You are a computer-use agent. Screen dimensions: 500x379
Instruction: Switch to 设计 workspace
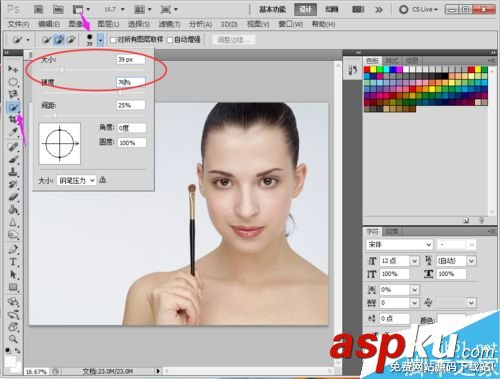click(x=305, y=9)
